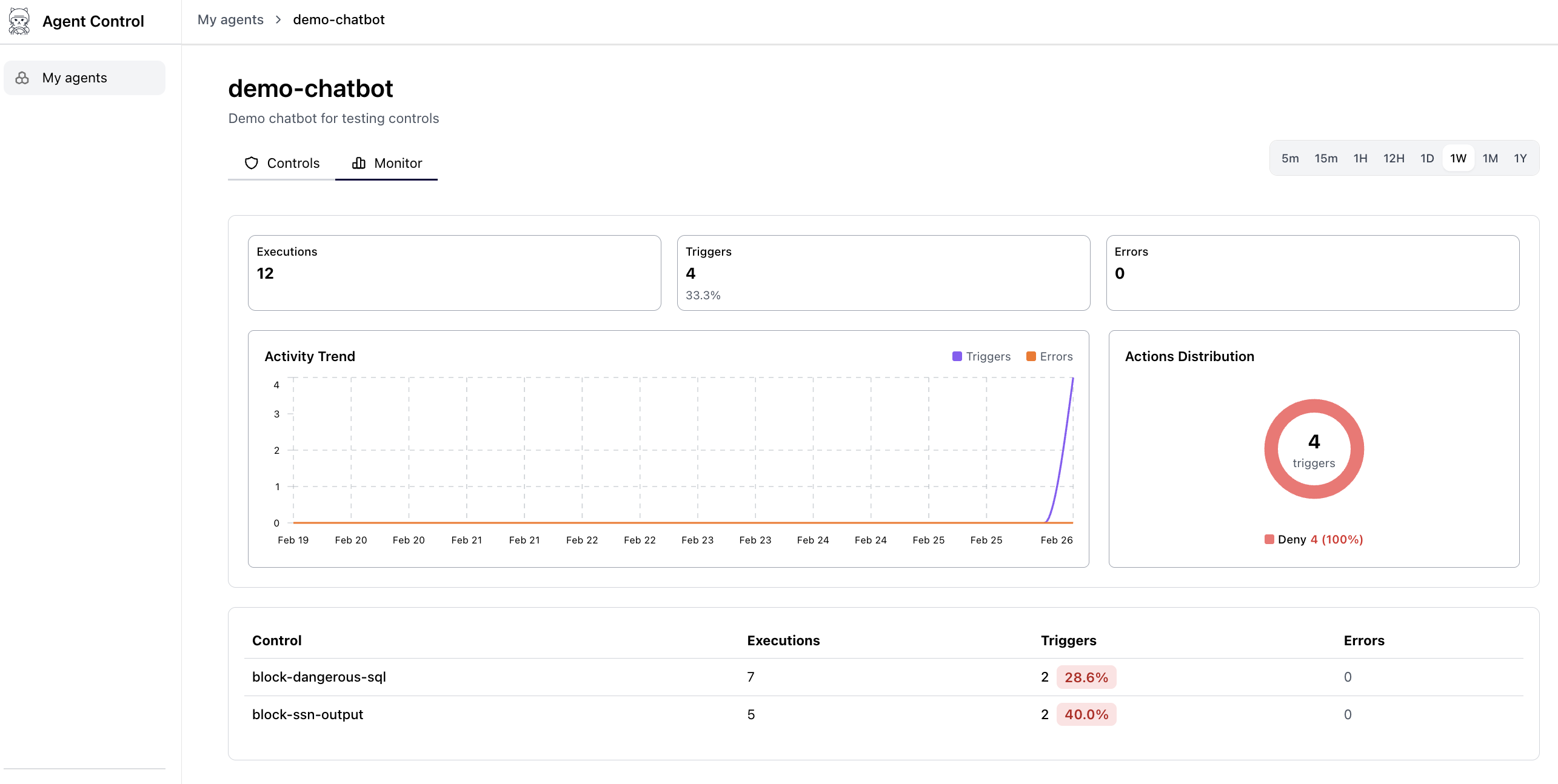Click the red Deny legend marker
Screen dimensions: 1558x784
point(1269,539)
